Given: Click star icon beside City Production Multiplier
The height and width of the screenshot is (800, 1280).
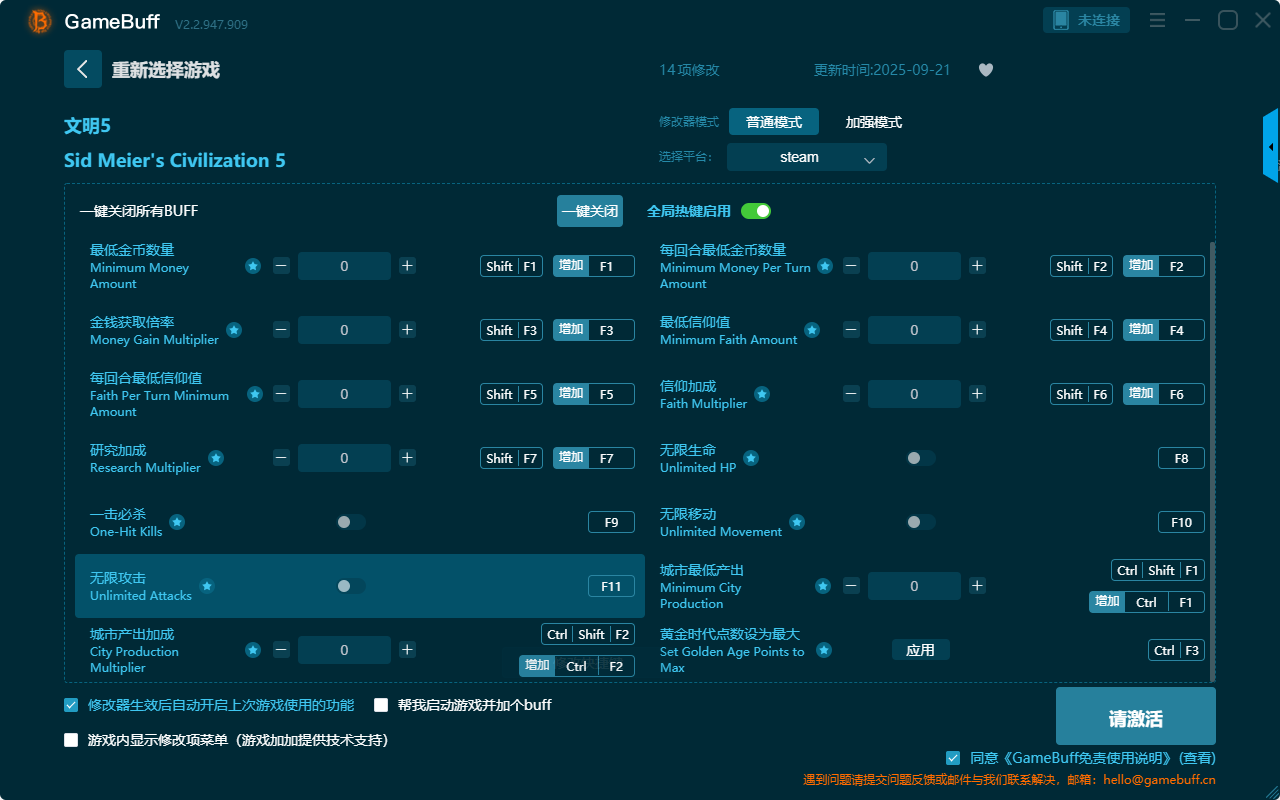Looking at the screenshot, I should point(253,650).
